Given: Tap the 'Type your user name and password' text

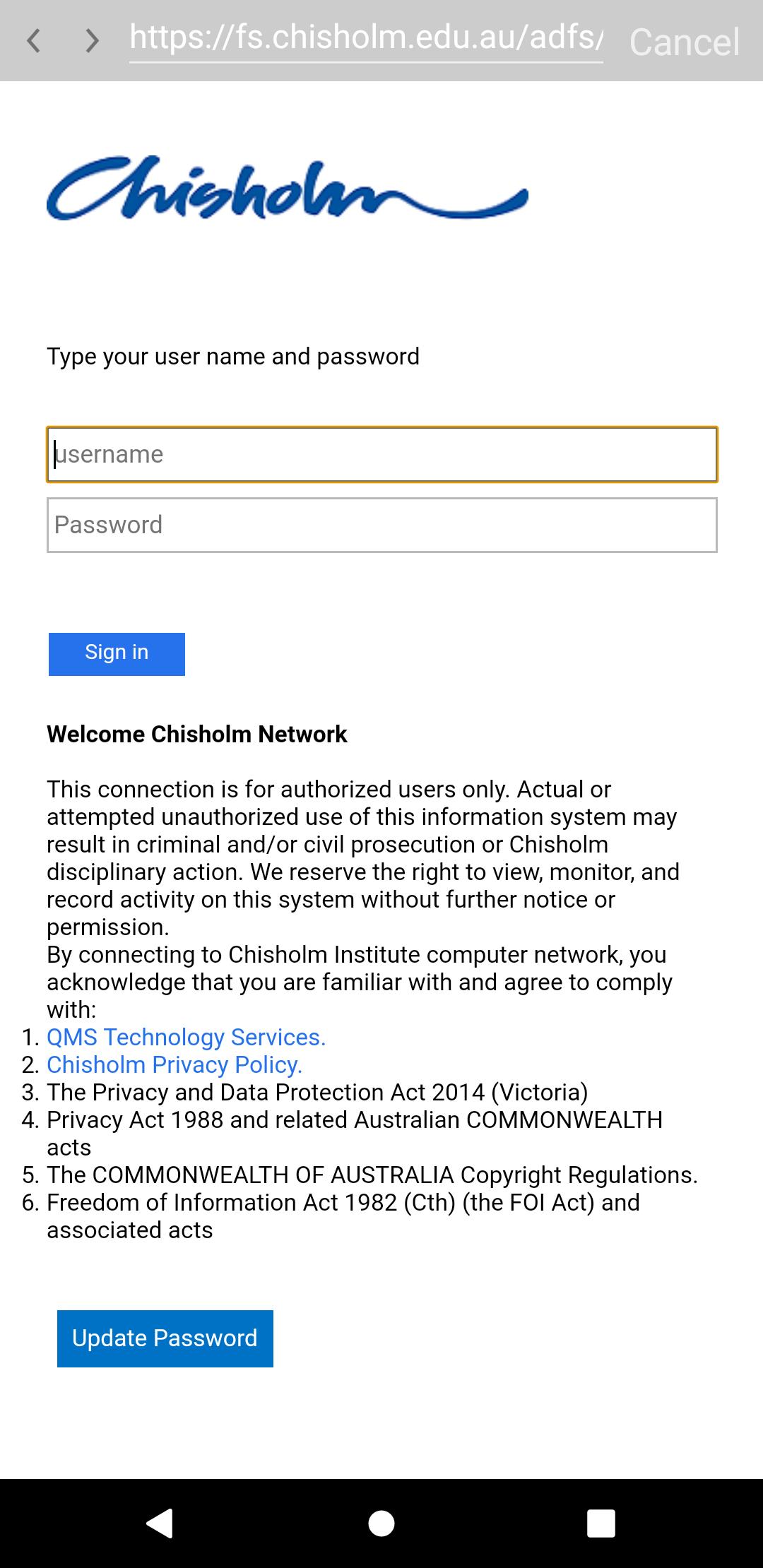Looking at the screenshot, I should [233, 356].
